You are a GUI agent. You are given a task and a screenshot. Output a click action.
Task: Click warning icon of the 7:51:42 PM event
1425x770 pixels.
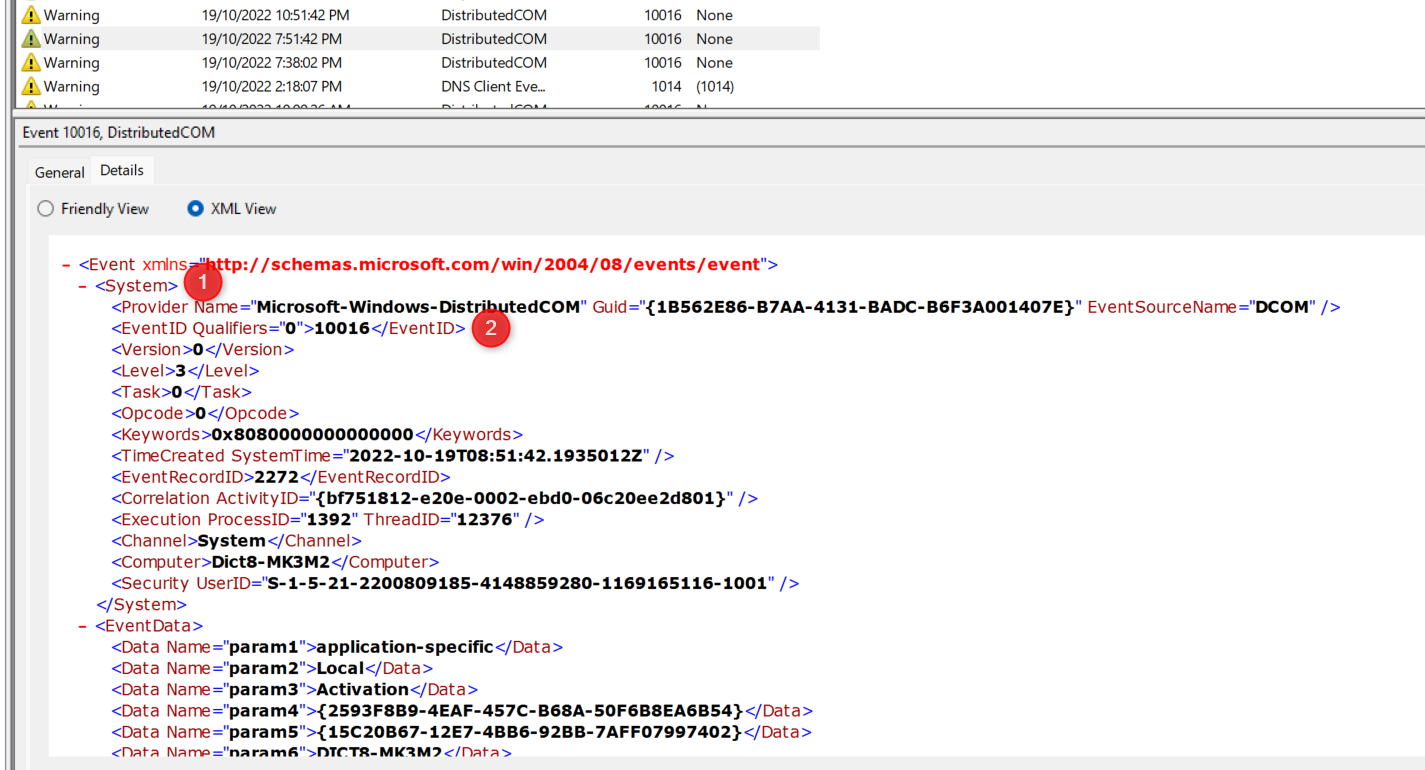point(31,39)
